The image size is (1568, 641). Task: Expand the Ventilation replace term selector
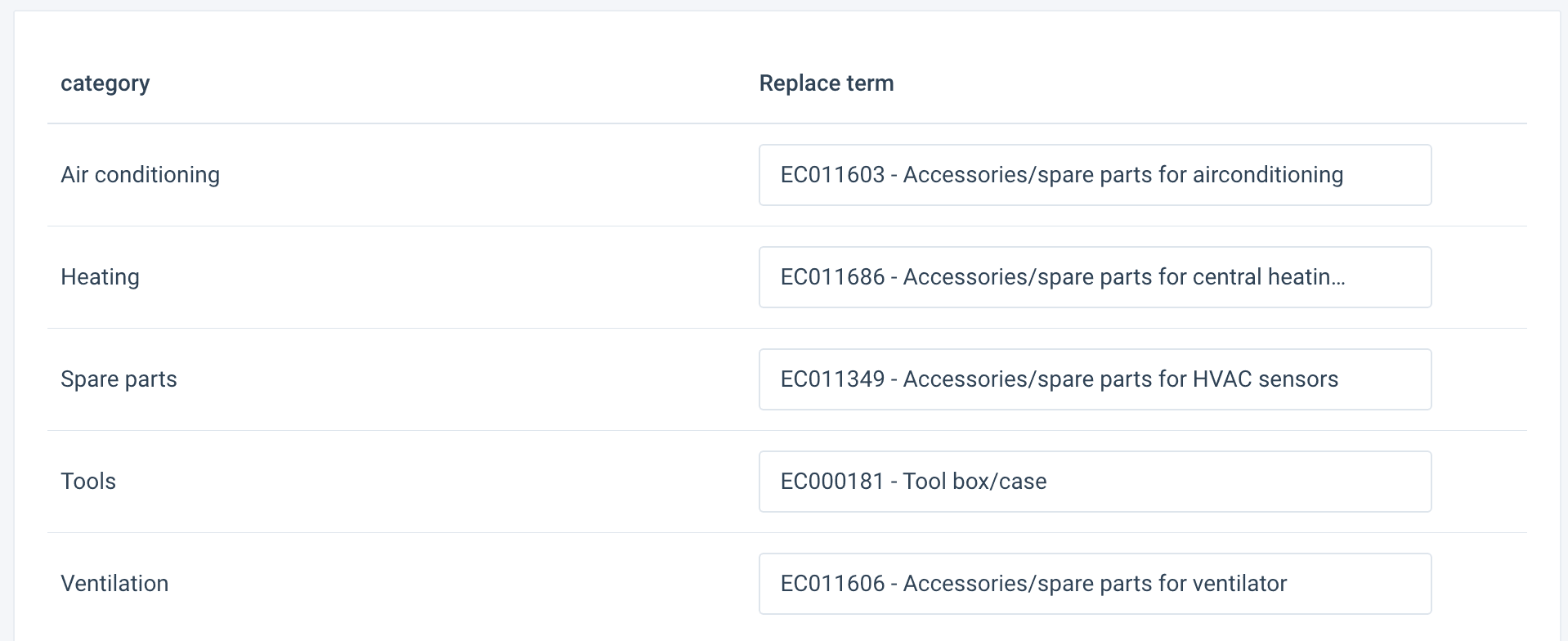click(1094, 584)
